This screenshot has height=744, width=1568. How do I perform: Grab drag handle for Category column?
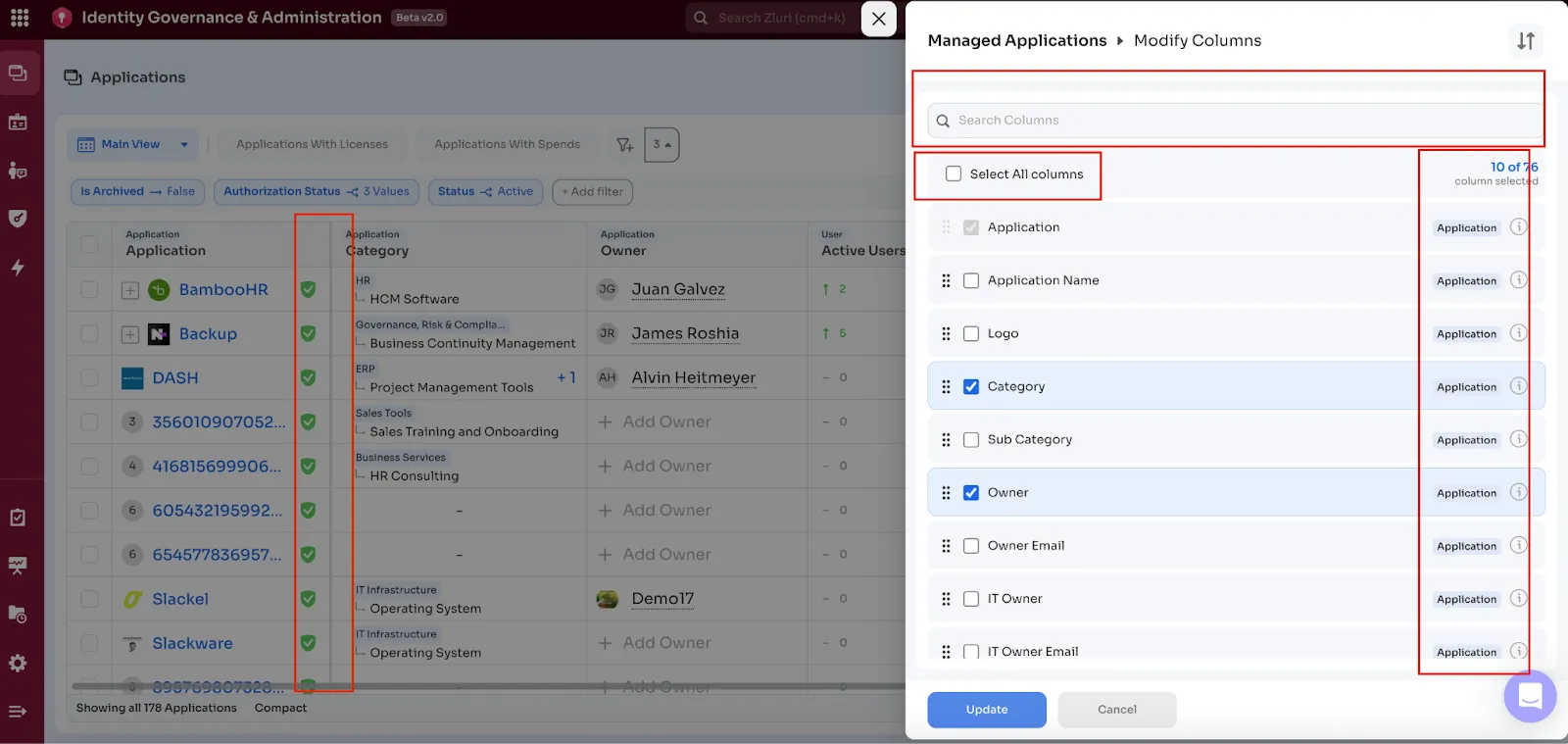click(x=946, y=386)
